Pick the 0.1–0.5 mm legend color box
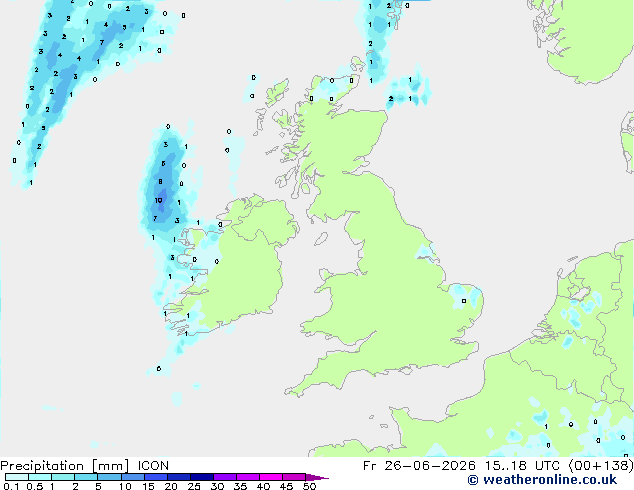 [17, 477]
